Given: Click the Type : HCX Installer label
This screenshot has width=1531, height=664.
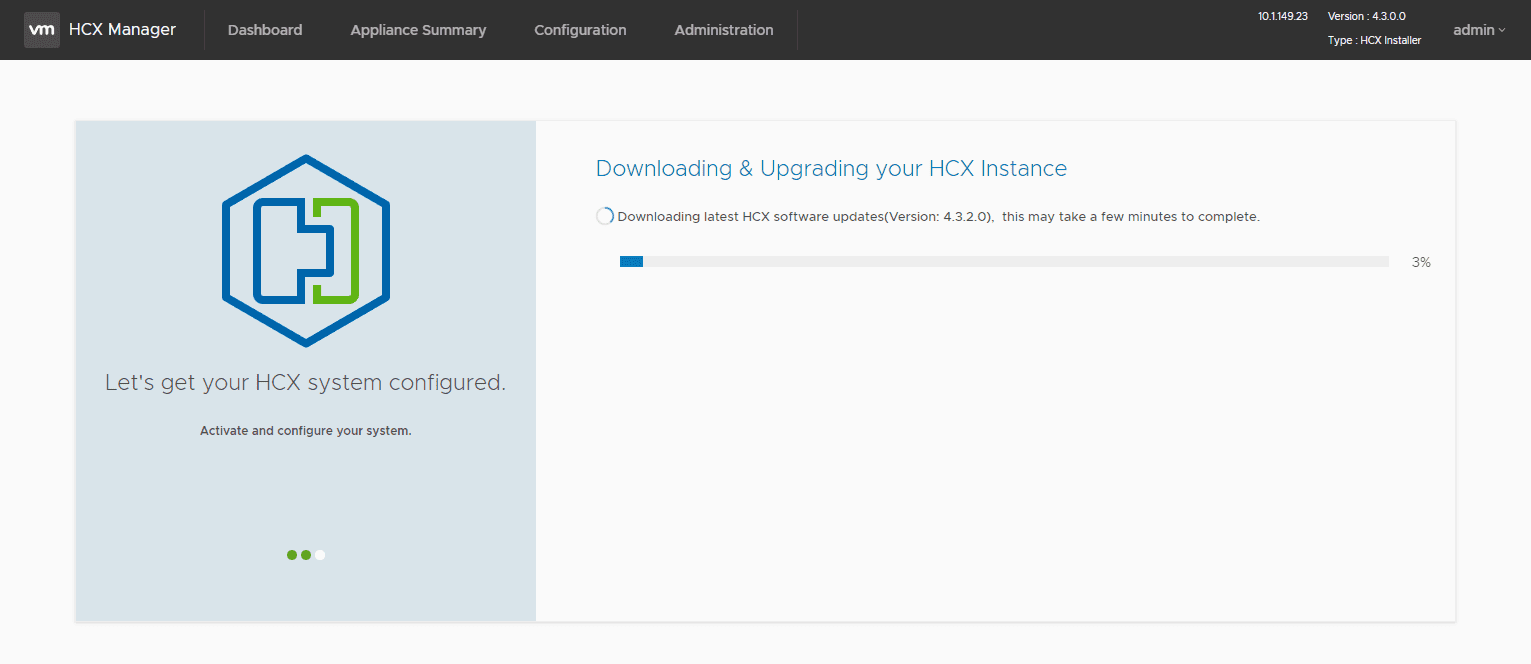Looking at the screenshot, I should pos(1375,40).
